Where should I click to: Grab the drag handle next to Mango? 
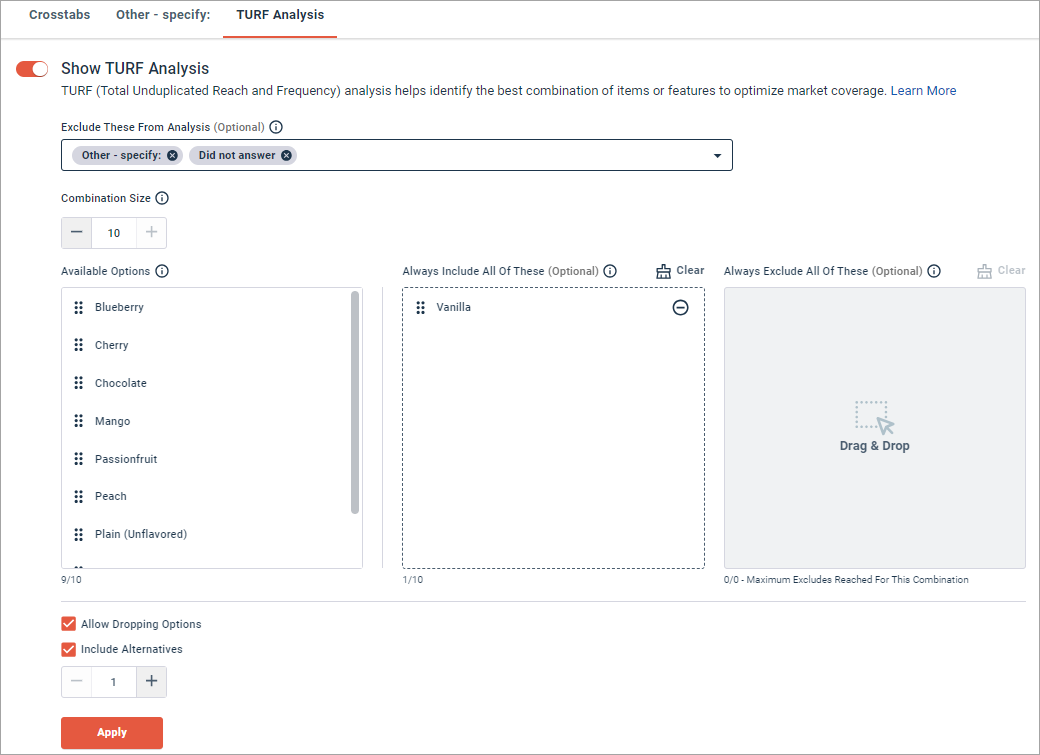79,421
